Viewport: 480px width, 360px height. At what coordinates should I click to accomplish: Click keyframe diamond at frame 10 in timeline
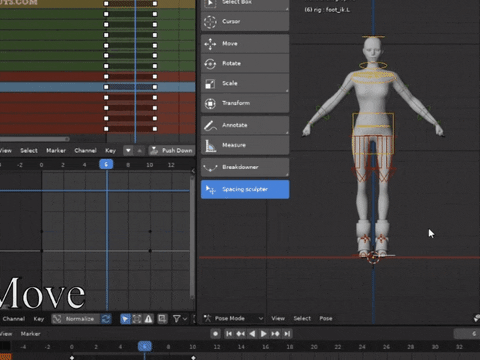click(193, 357)
